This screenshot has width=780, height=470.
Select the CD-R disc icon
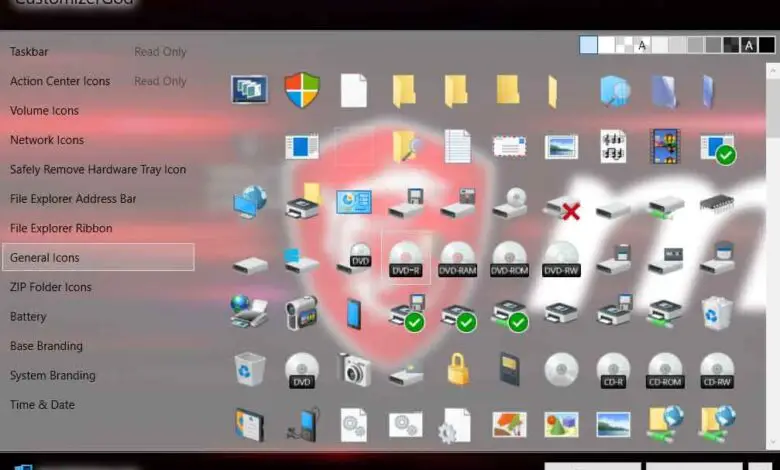[613, 371]
